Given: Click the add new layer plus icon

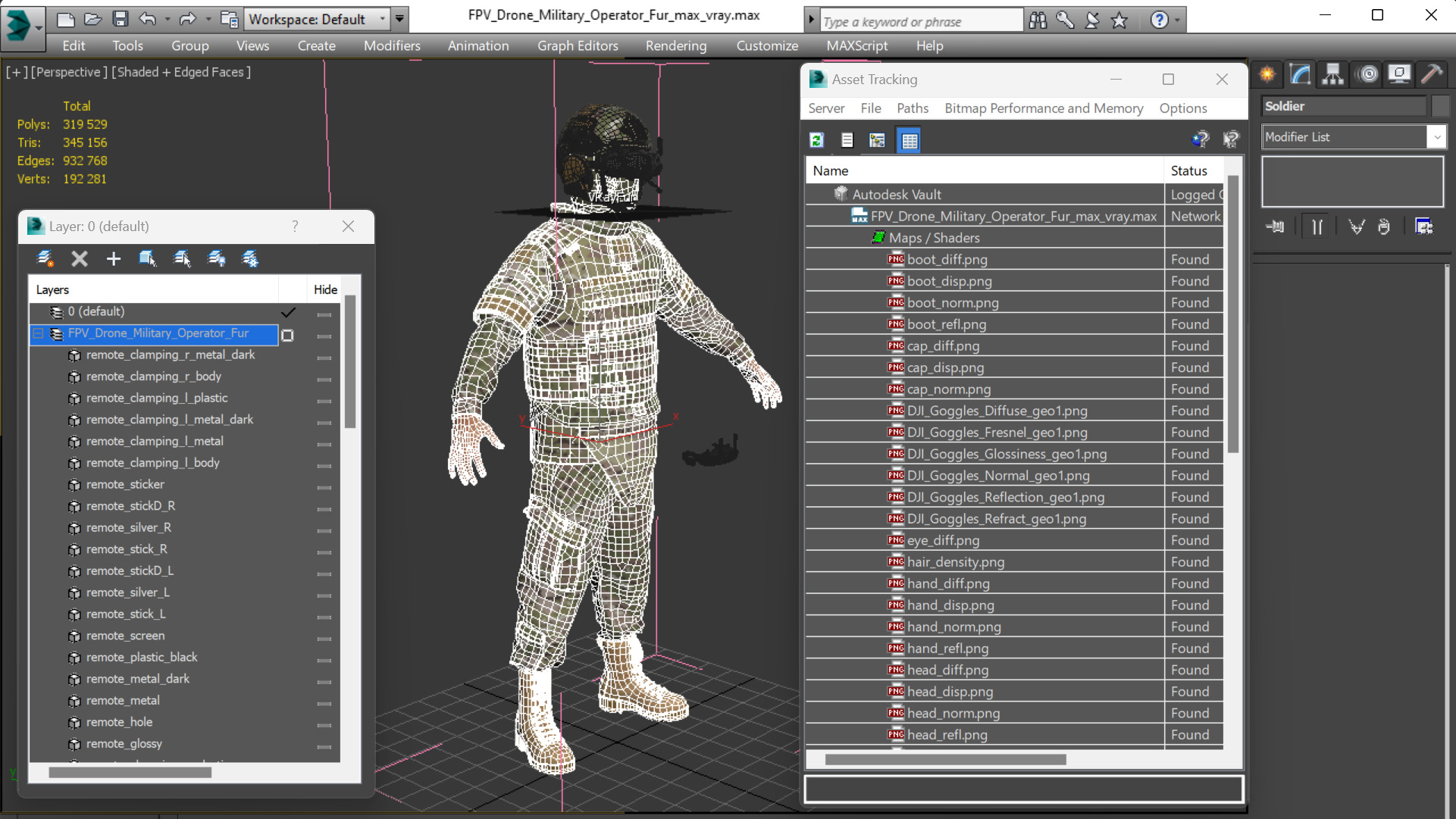Looking at the screenshot, I should tap(114, 259).
